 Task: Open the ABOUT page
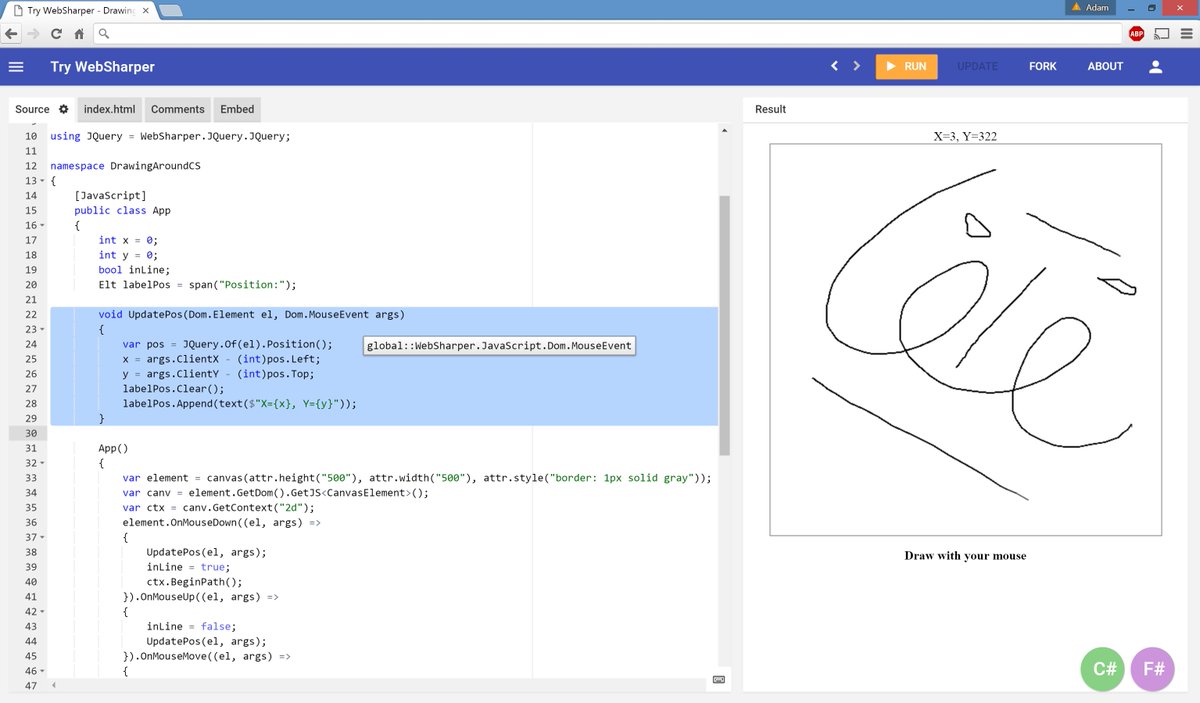click(1105, 67)
